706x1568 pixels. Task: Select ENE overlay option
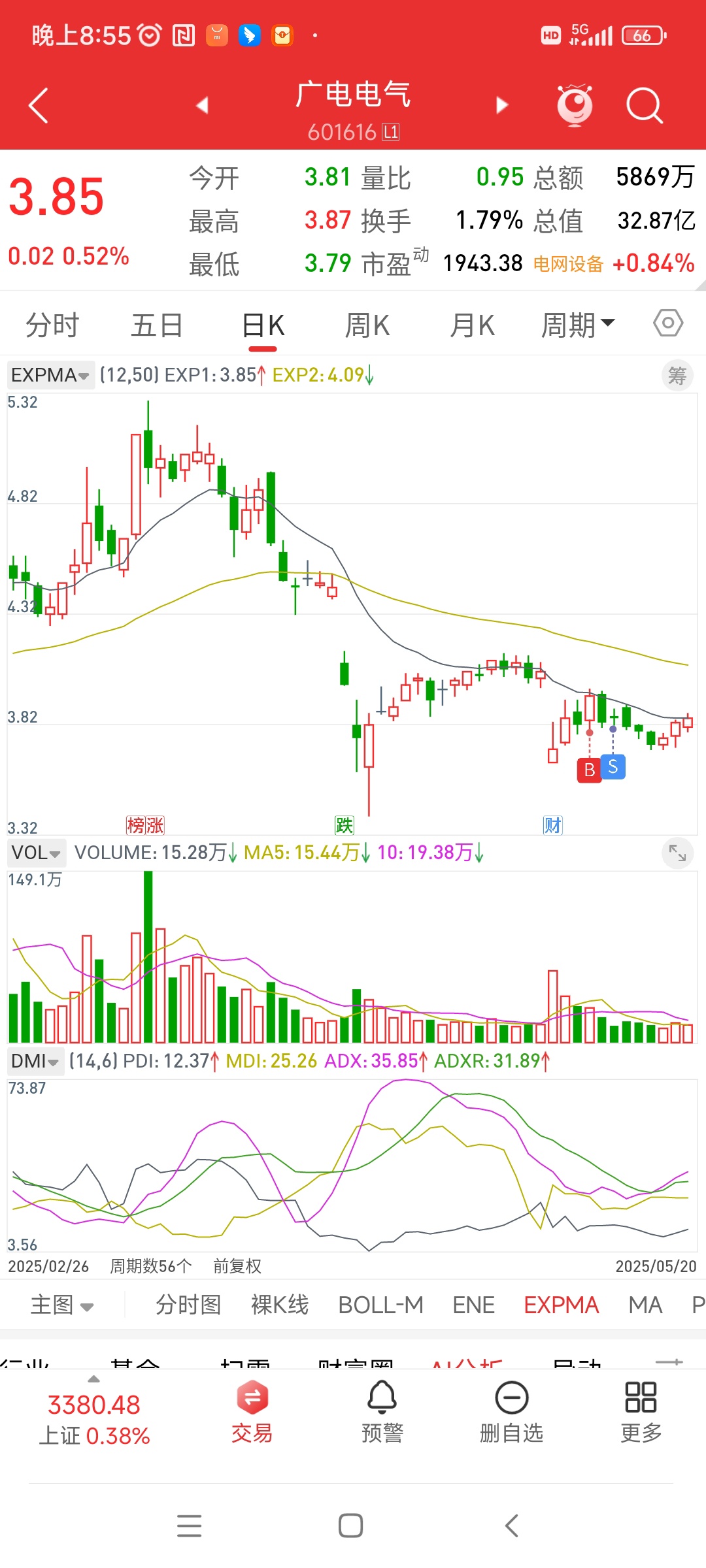[x=474, y=1305]
